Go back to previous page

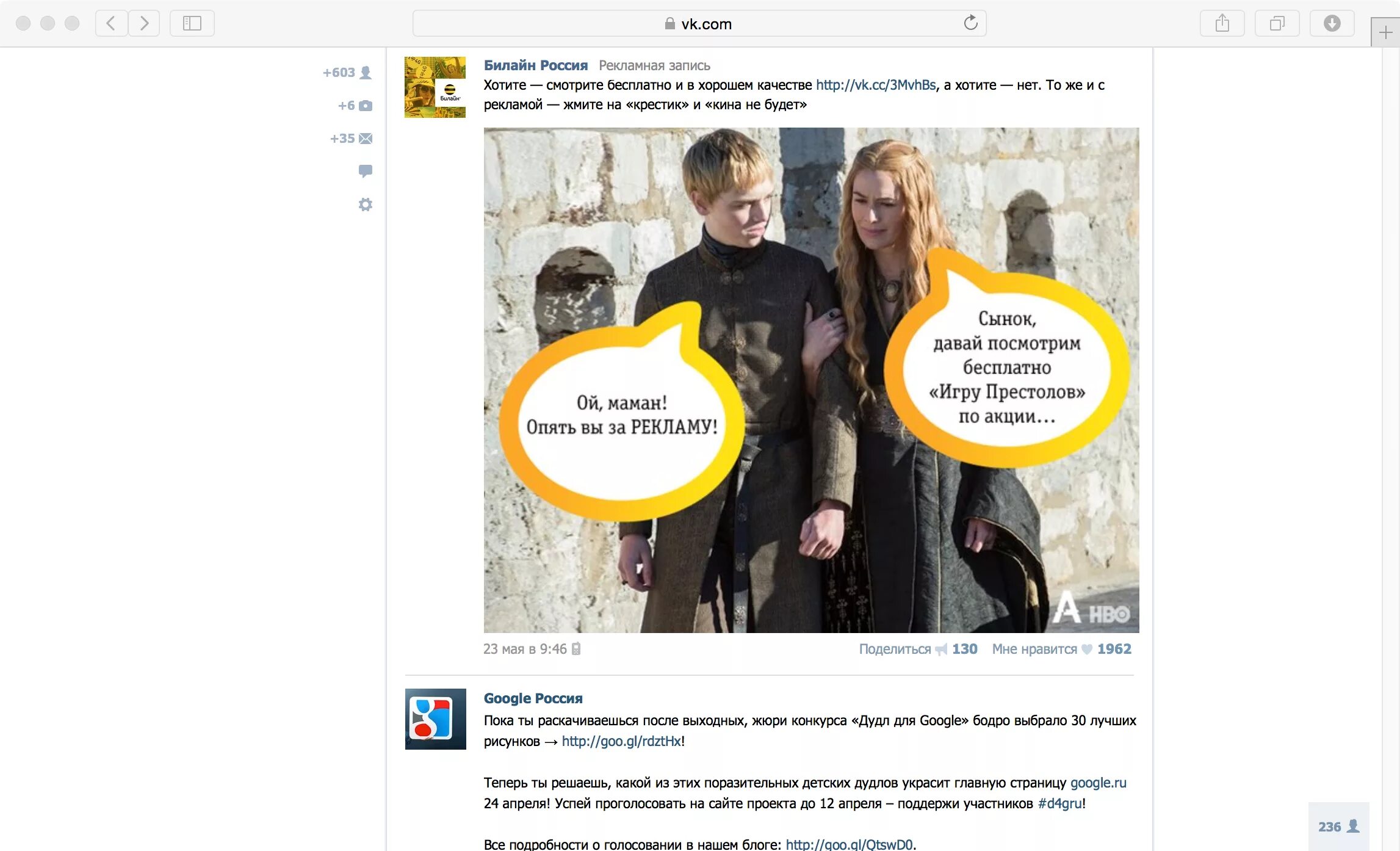point(111,23)
